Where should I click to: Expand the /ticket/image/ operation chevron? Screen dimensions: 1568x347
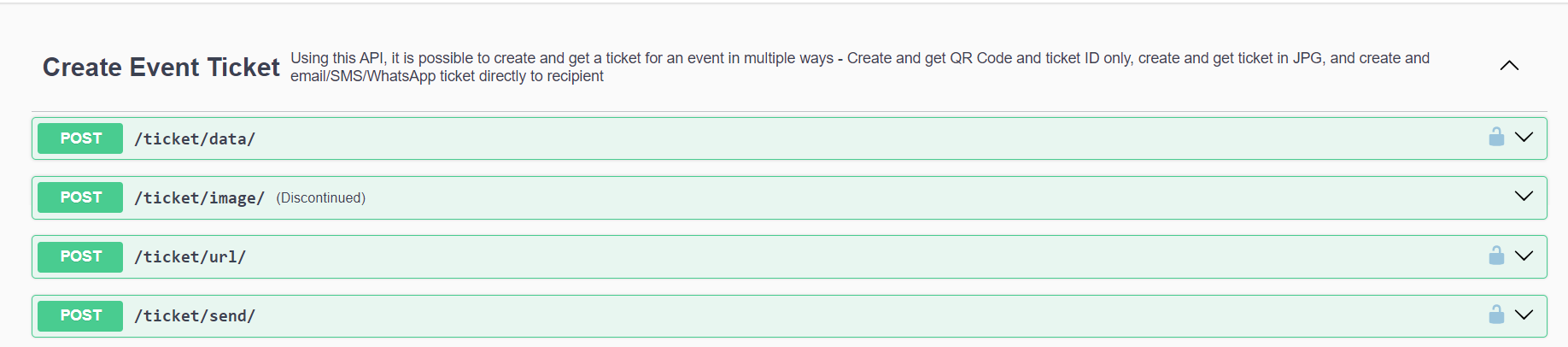tap(1524, 196)
